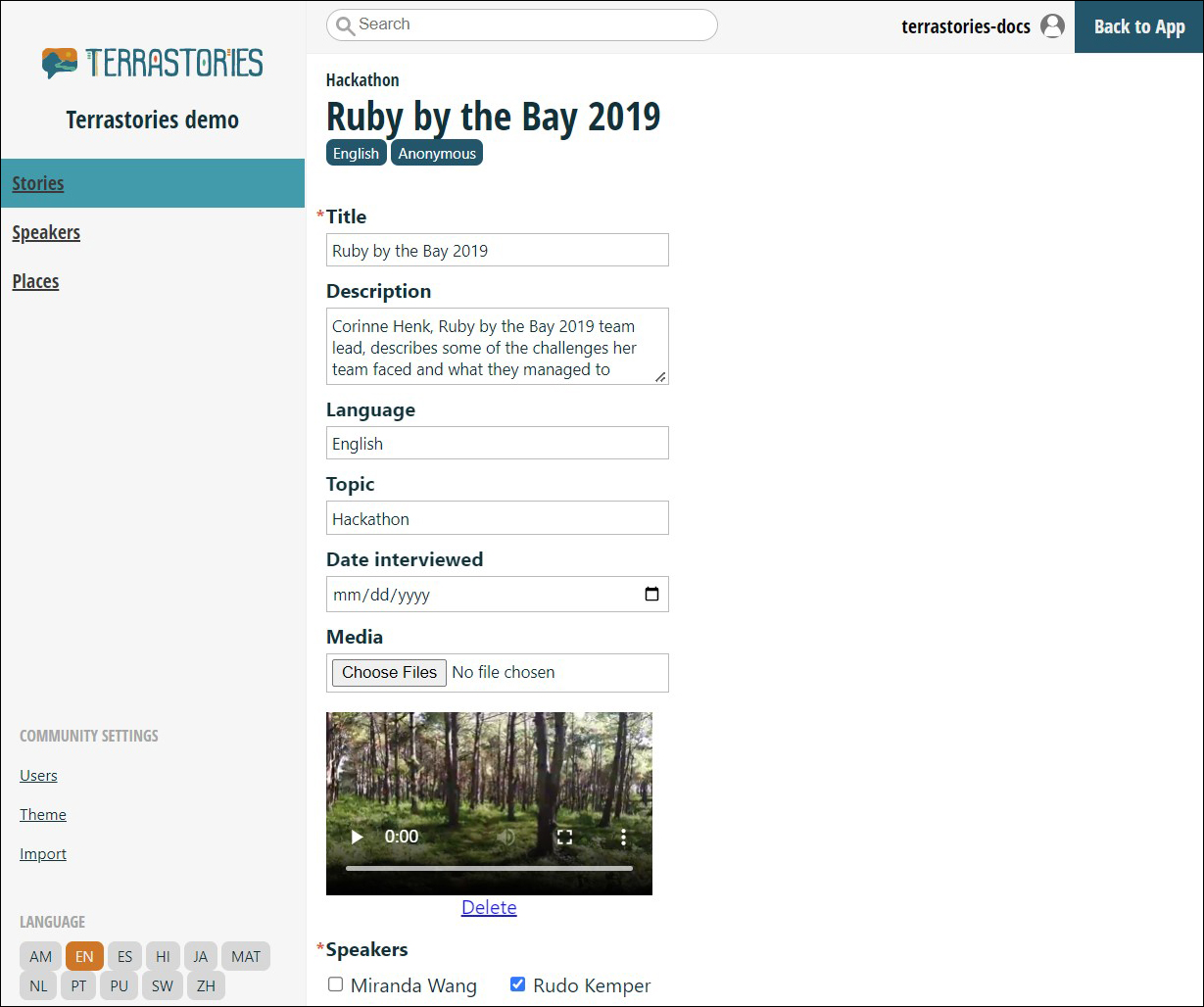Viewport: 1204px width, 1007px height.
Task: Click the search magnifier icon
Action: 345,25
